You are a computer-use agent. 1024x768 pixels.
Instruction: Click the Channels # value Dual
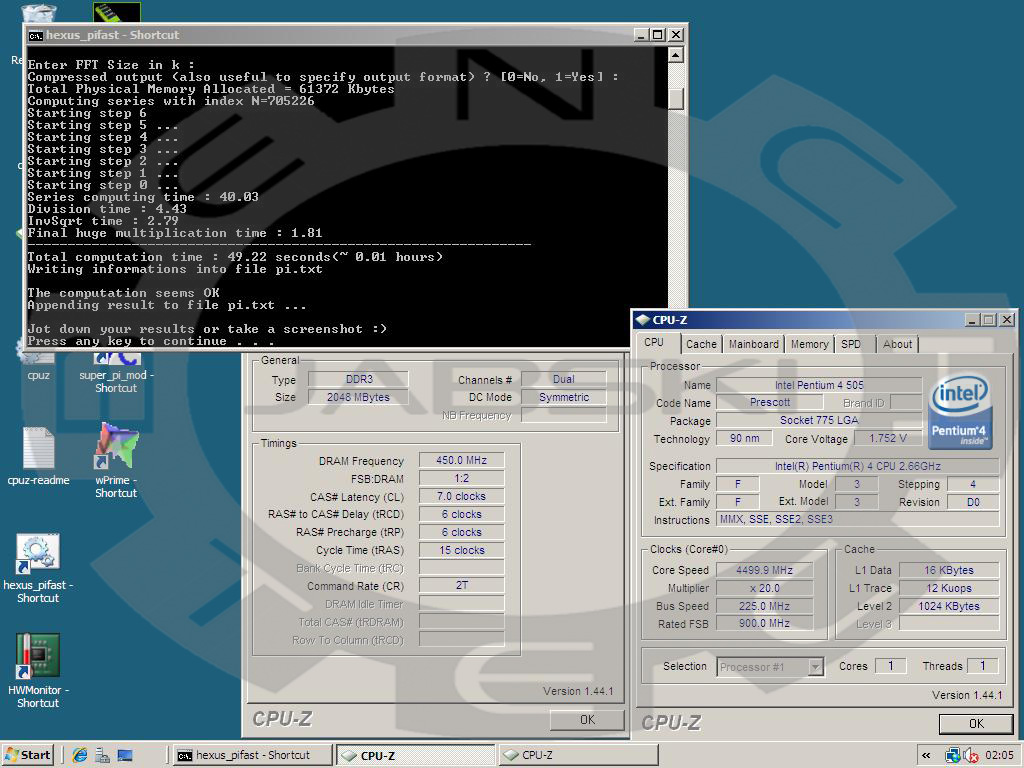(564, 379)
